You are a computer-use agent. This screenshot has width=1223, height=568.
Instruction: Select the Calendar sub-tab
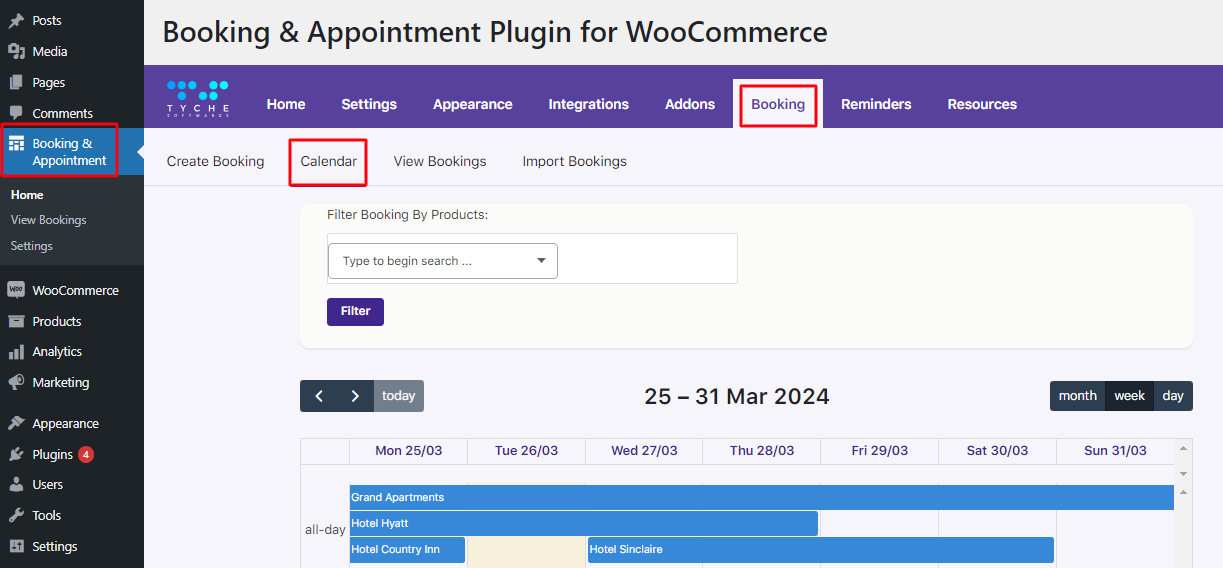click(329, 161)
